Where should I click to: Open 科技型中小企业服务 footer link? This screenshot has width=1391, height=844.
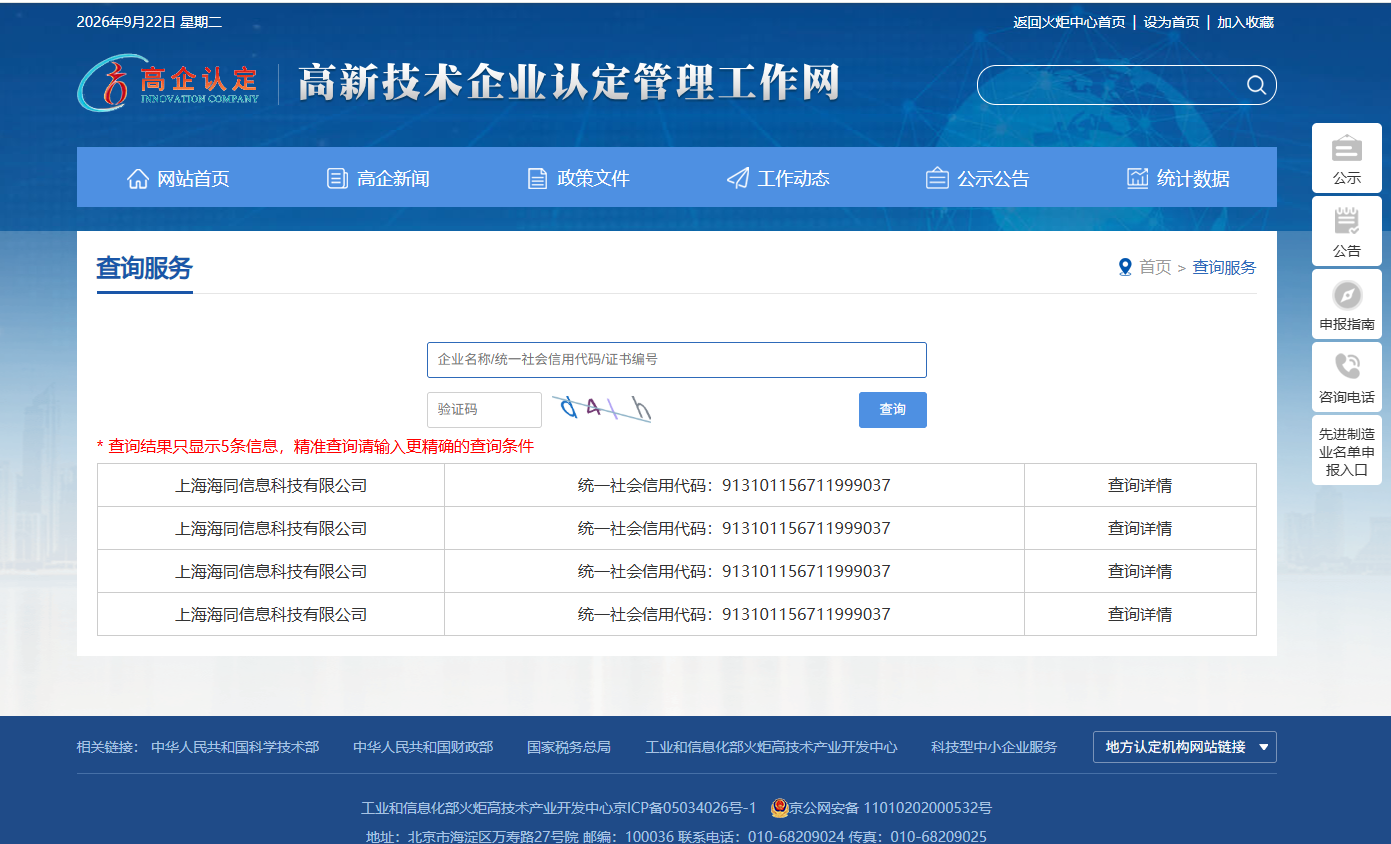click(994, 747)
